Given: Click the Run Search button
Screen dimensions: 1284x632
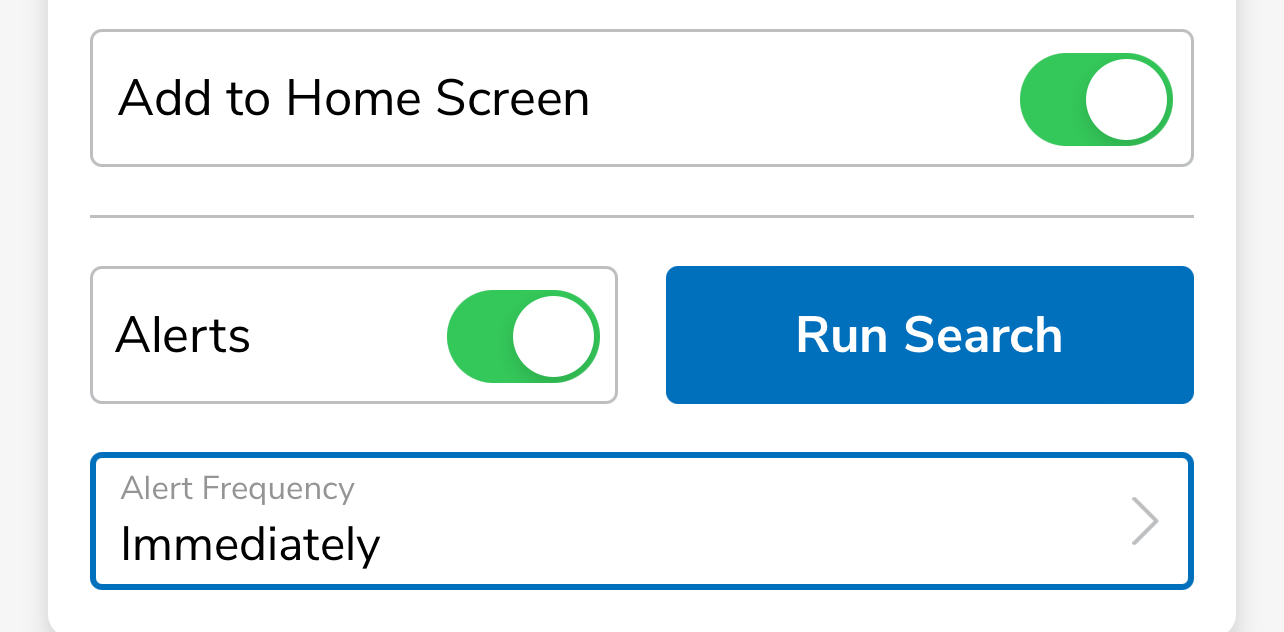Looking at the screenshot, I should (x=930, y=335).
